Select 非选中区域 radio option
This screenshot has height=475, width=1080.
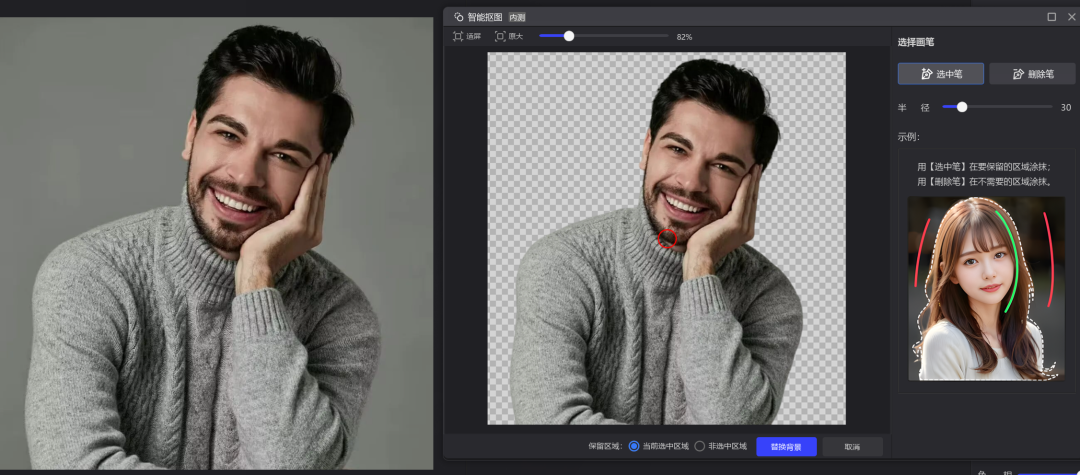[700, 446]
